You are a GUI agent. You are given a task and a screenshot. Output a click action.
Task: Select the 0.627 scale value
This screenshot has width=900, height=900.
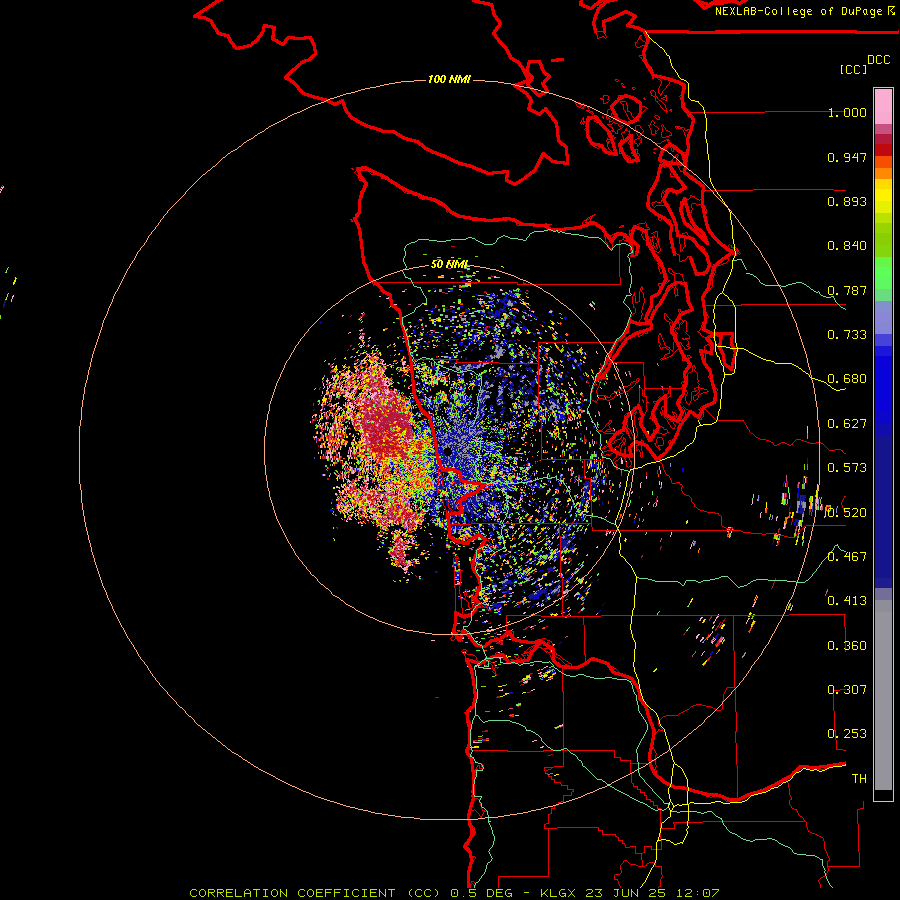pos(847,424)
